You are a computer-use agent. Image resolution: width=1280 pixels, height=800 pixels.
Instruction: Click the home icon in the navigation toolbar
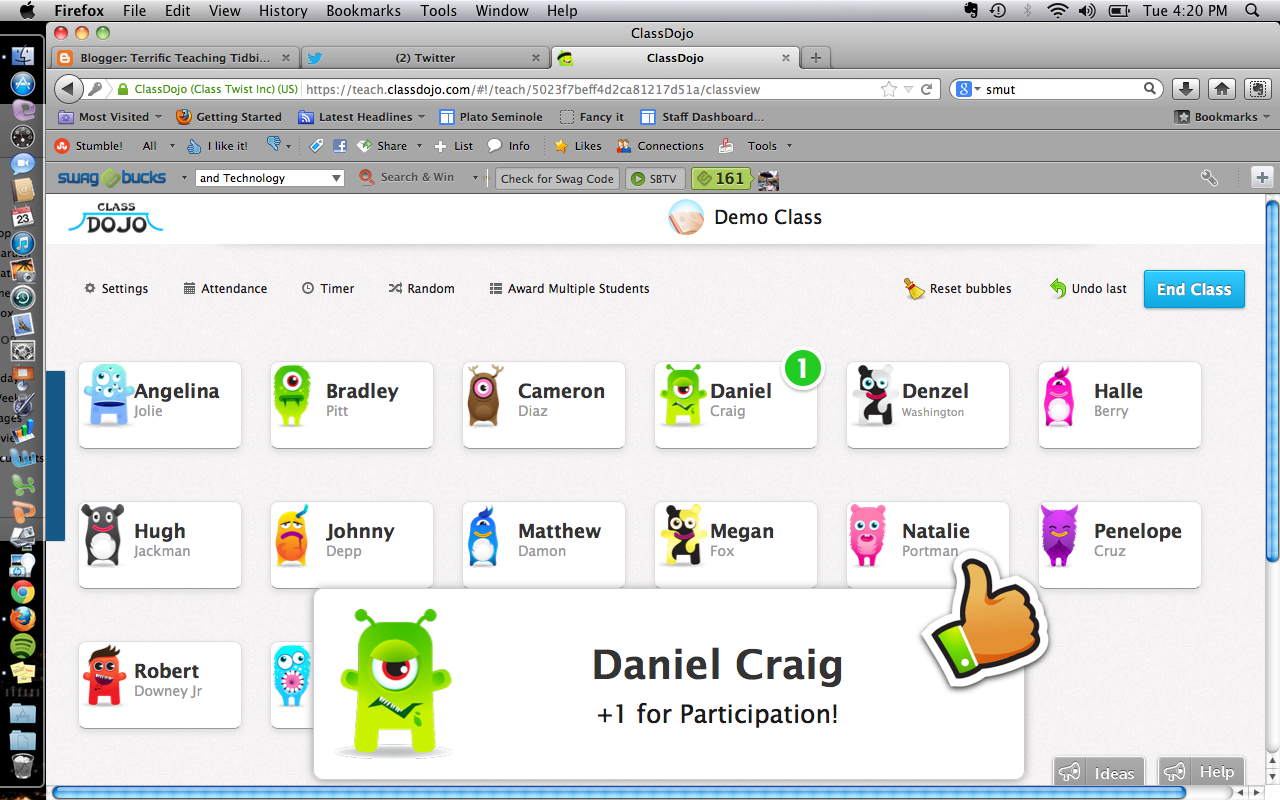tap(1221, 89)
